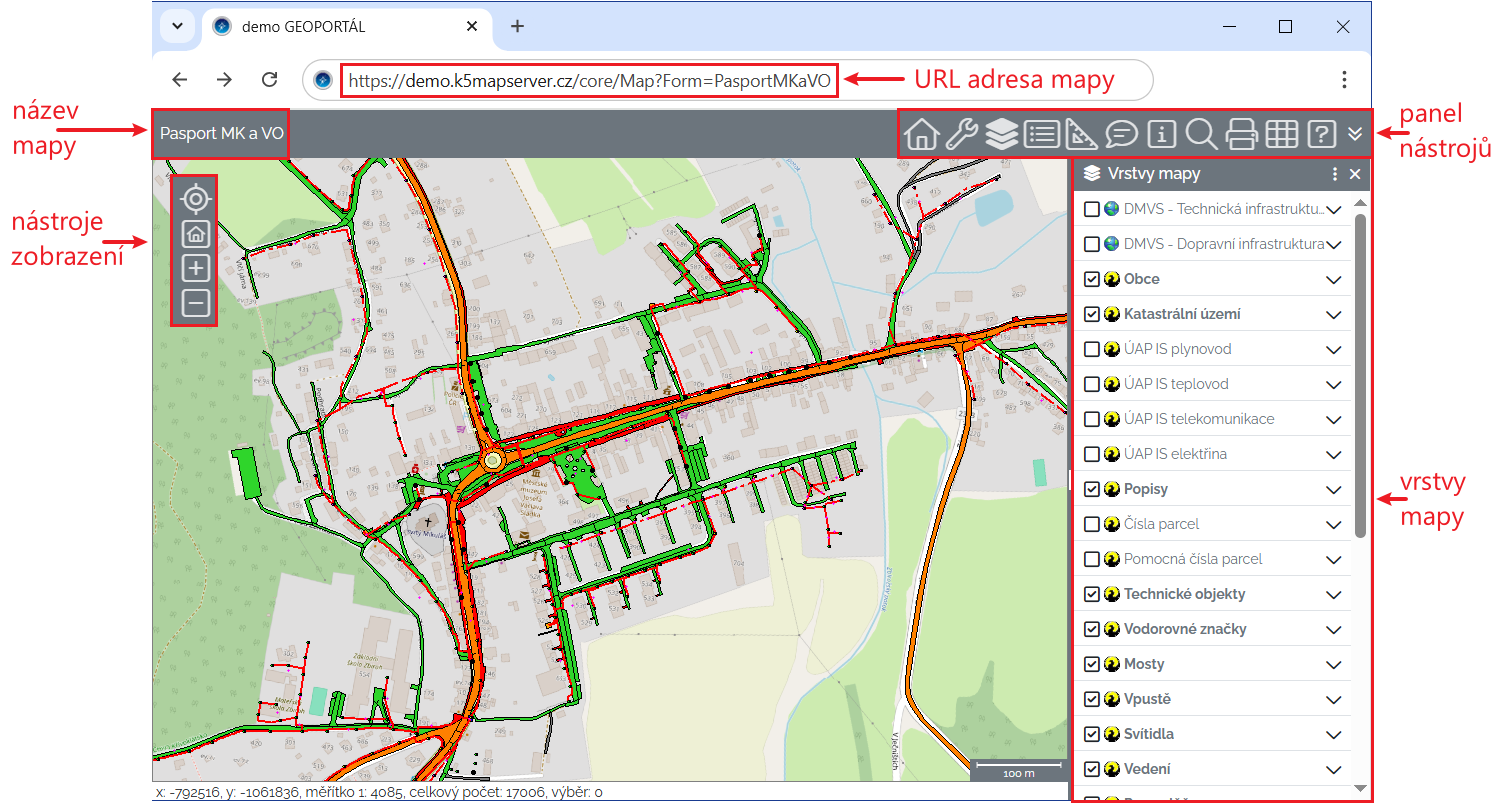Expand the Obce layer chevron
The image size is (1501, 807).
click(1333, 280)
